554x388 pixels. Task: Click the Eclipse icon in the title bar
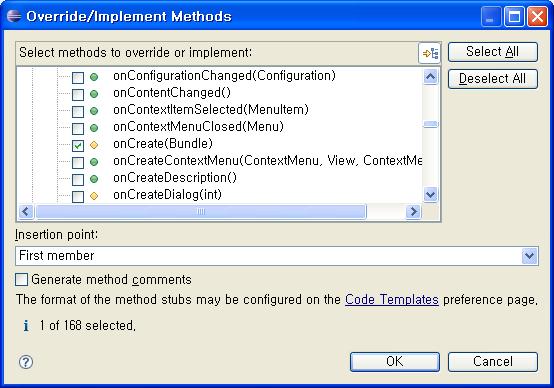click(x=14, y=16)
